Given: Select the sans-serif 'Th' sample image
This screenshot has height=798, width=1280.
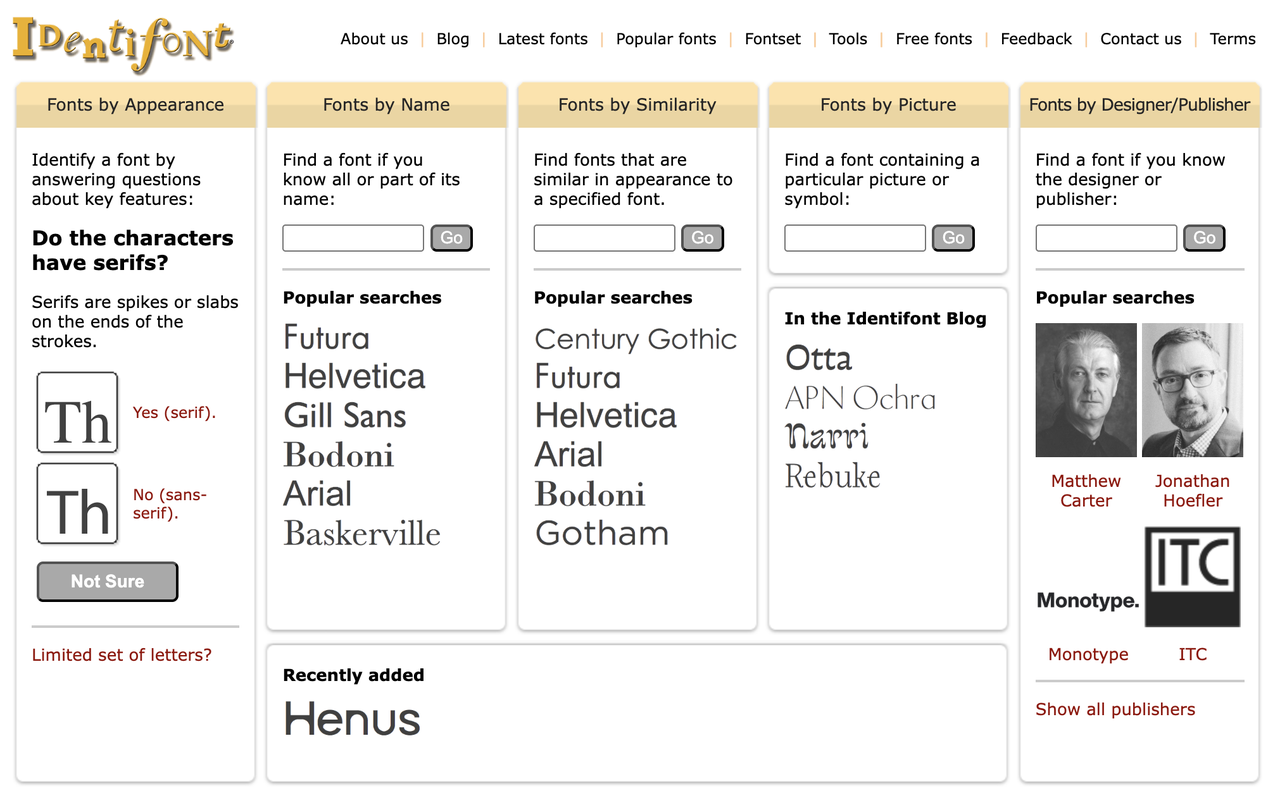Looking at the screenshot, I should [77, 504].
